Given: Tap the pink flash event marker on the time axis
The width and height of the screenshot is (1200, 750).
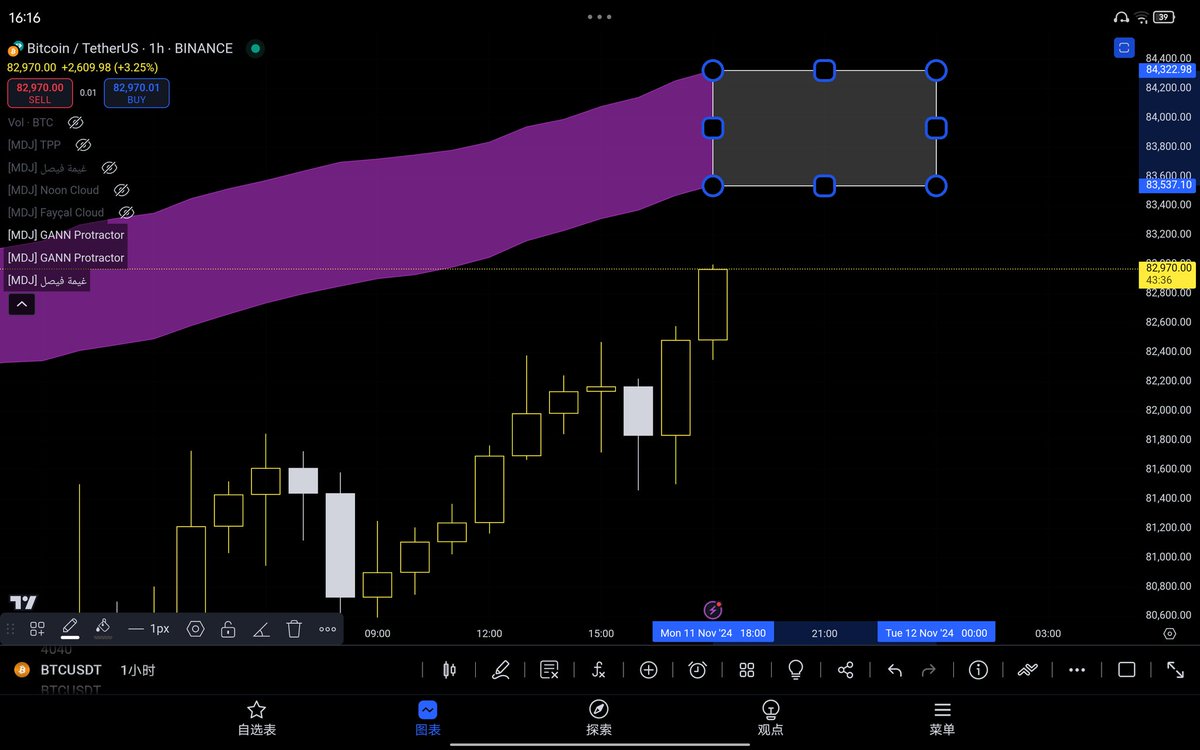Looking at the screenshot, I should [x=713, y=609].
